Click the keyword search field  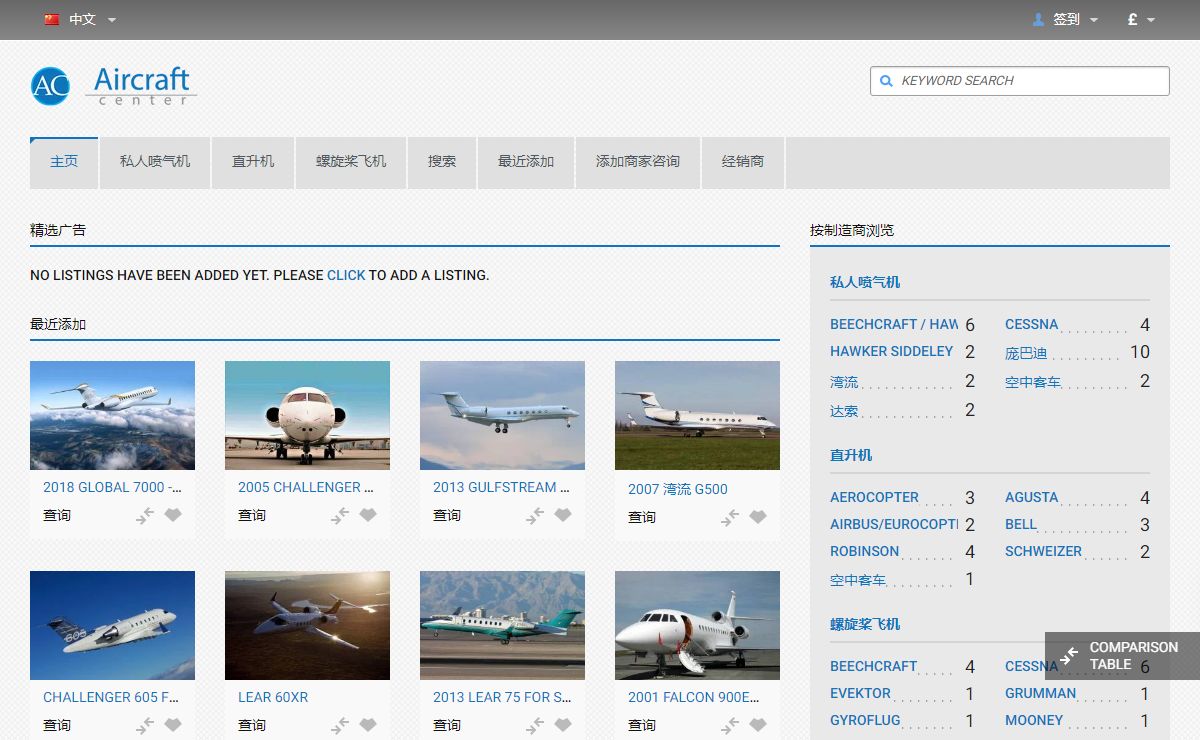(1020, 81)
